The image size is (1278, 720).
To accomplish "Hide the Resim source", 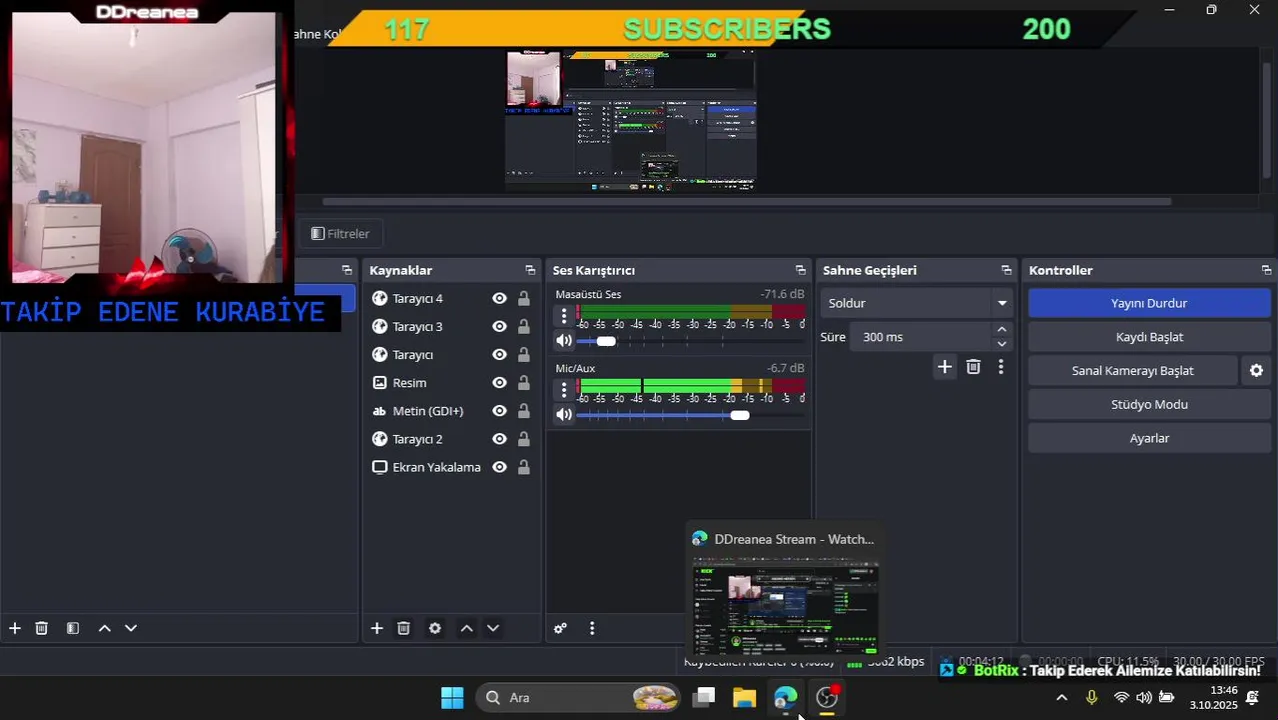I will click(x=499, y=382).
